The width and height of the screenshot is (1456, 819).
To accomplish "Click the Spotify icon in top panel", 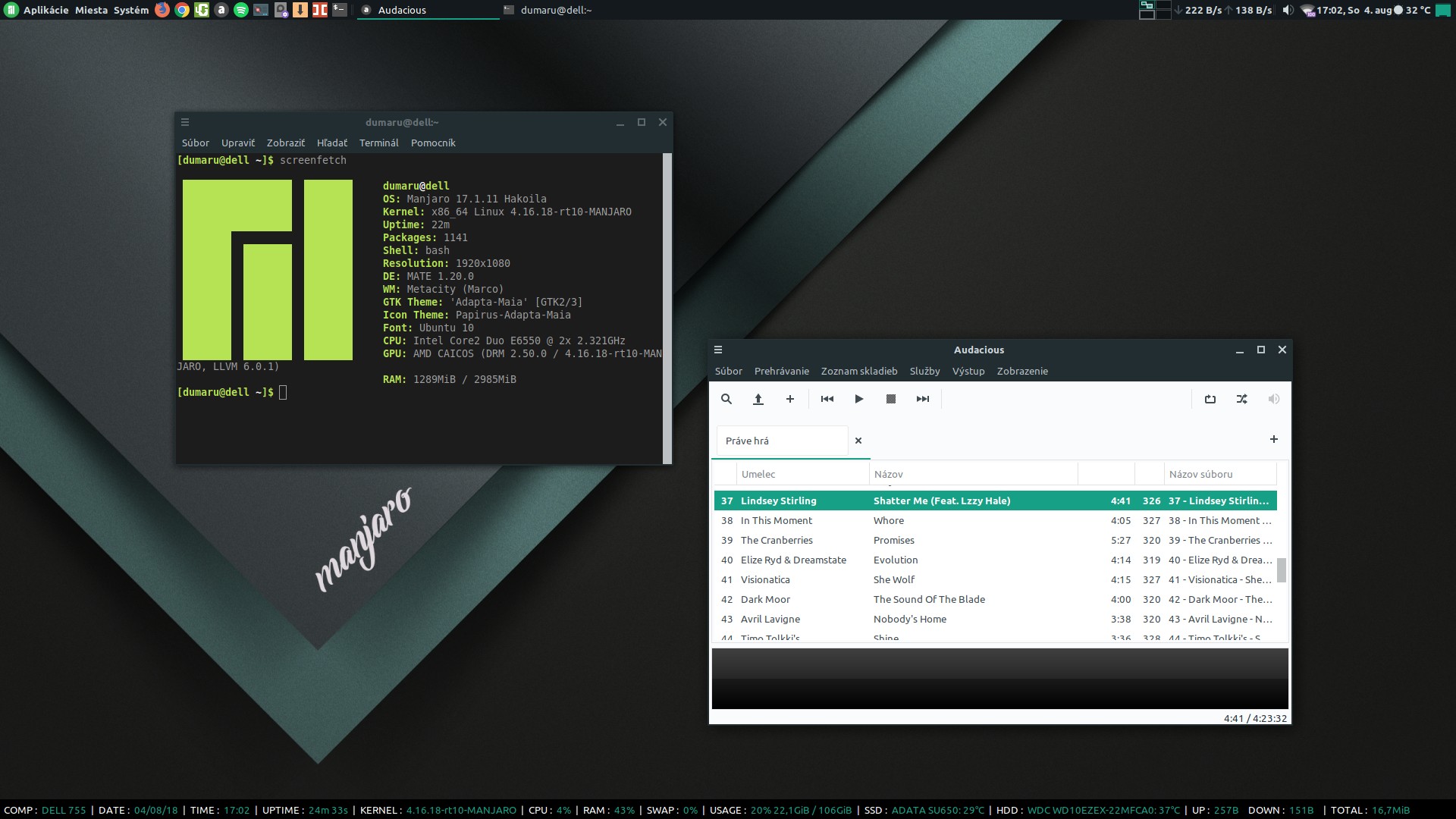I will point(240,10).
